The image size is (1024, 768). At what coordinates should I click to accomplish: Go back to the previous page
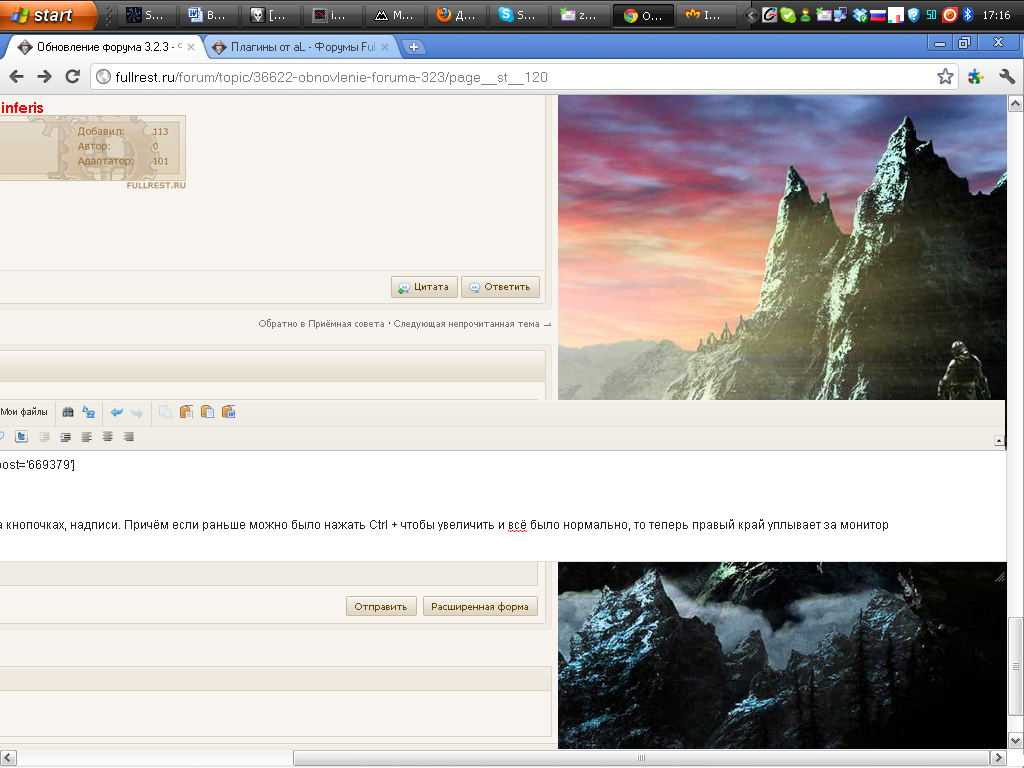tap(16, 77)
